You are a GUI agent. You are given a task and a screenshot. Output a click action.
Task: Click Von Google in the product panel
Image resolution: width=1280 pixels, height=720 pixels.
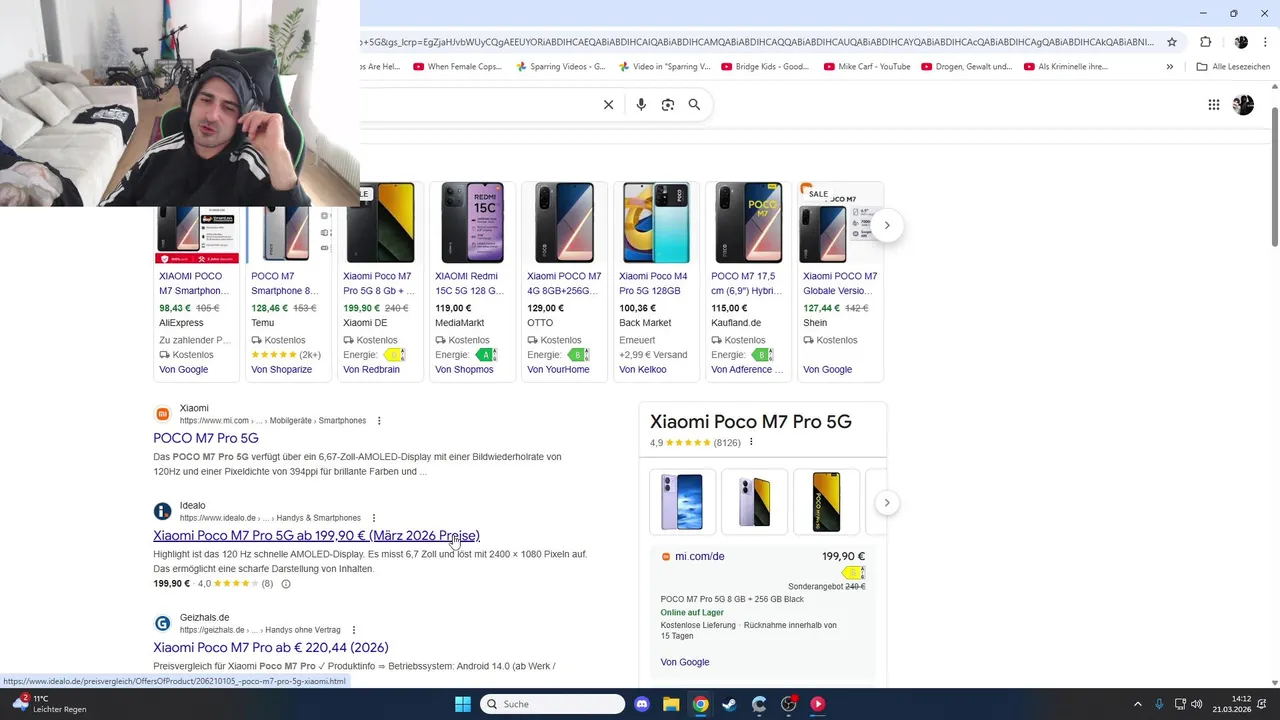coord(685,662)
